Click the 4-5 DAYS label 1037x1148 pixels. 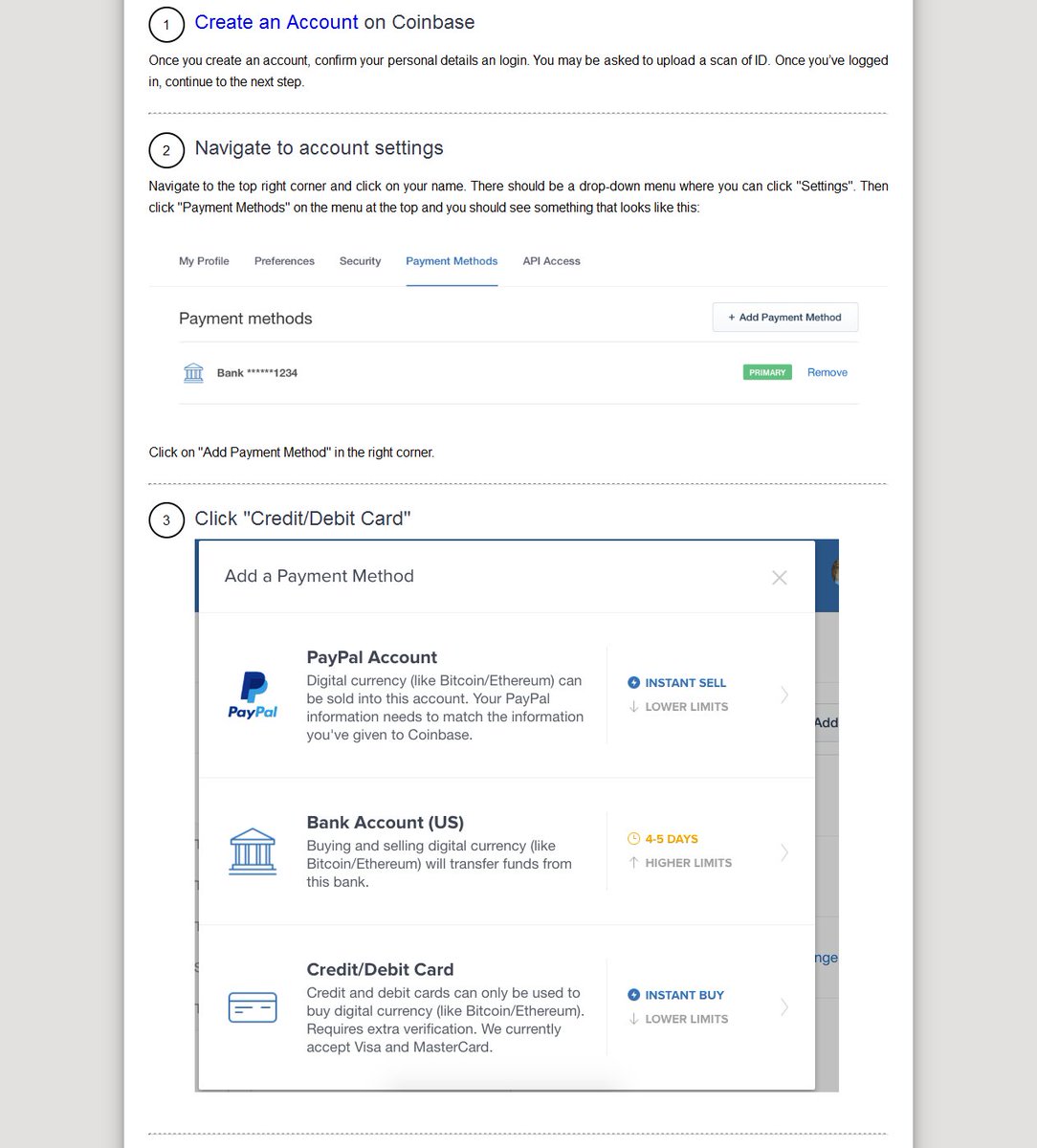[x=672, y=839]
